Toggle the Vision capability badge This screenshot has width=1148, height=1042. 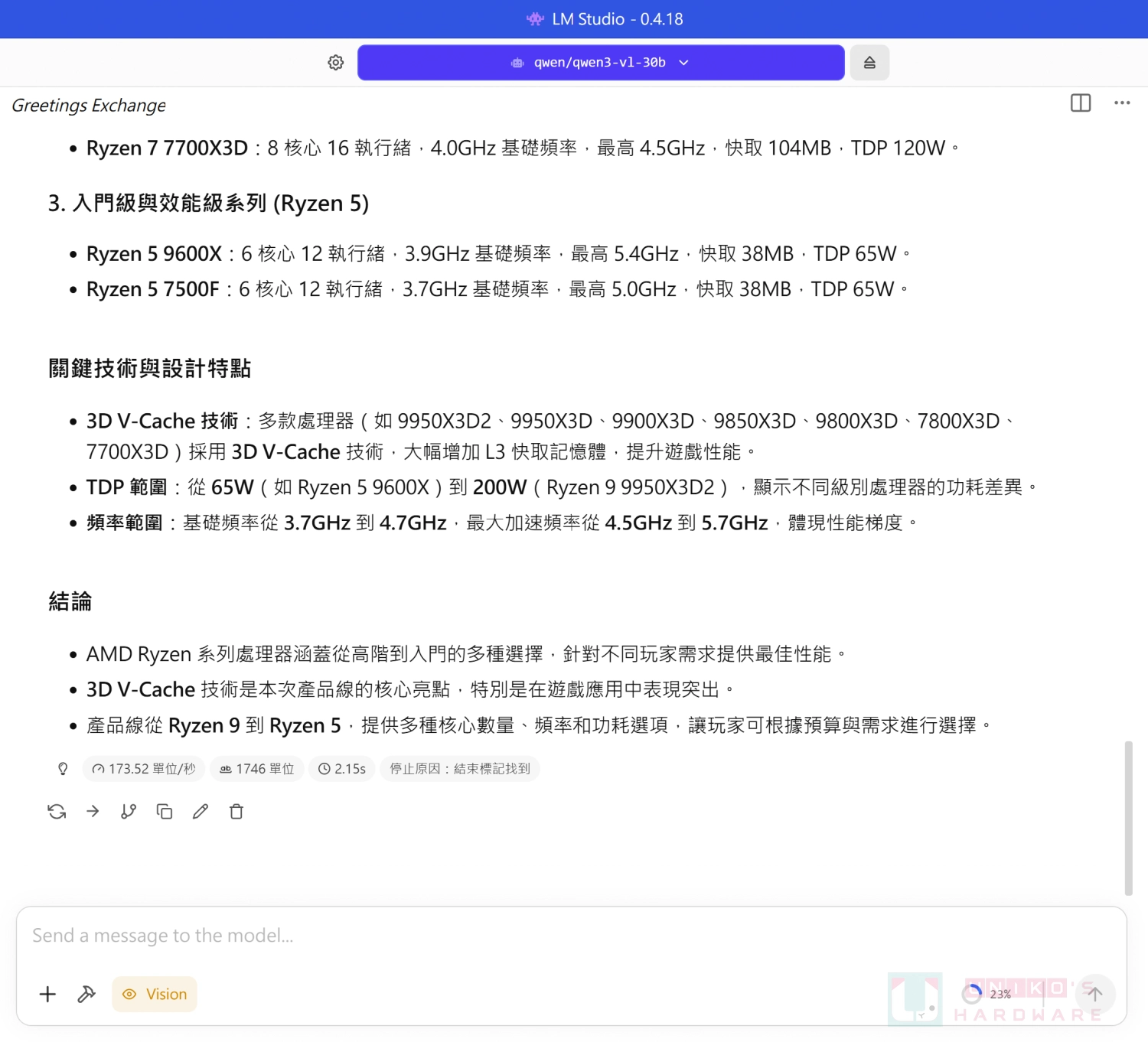coord(155,994)
